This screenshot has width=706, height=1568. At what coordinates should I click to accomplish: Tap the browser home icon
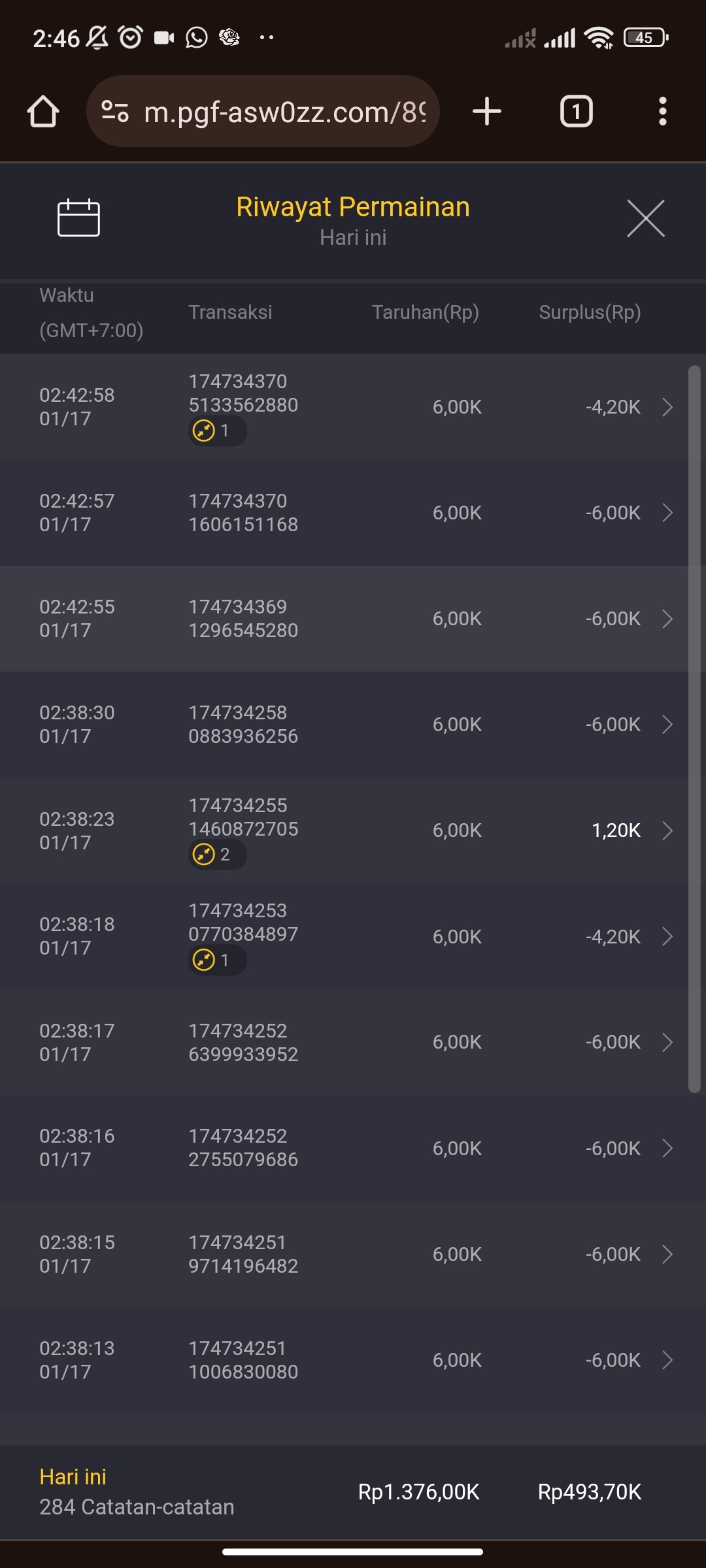[x=43, y=111]
